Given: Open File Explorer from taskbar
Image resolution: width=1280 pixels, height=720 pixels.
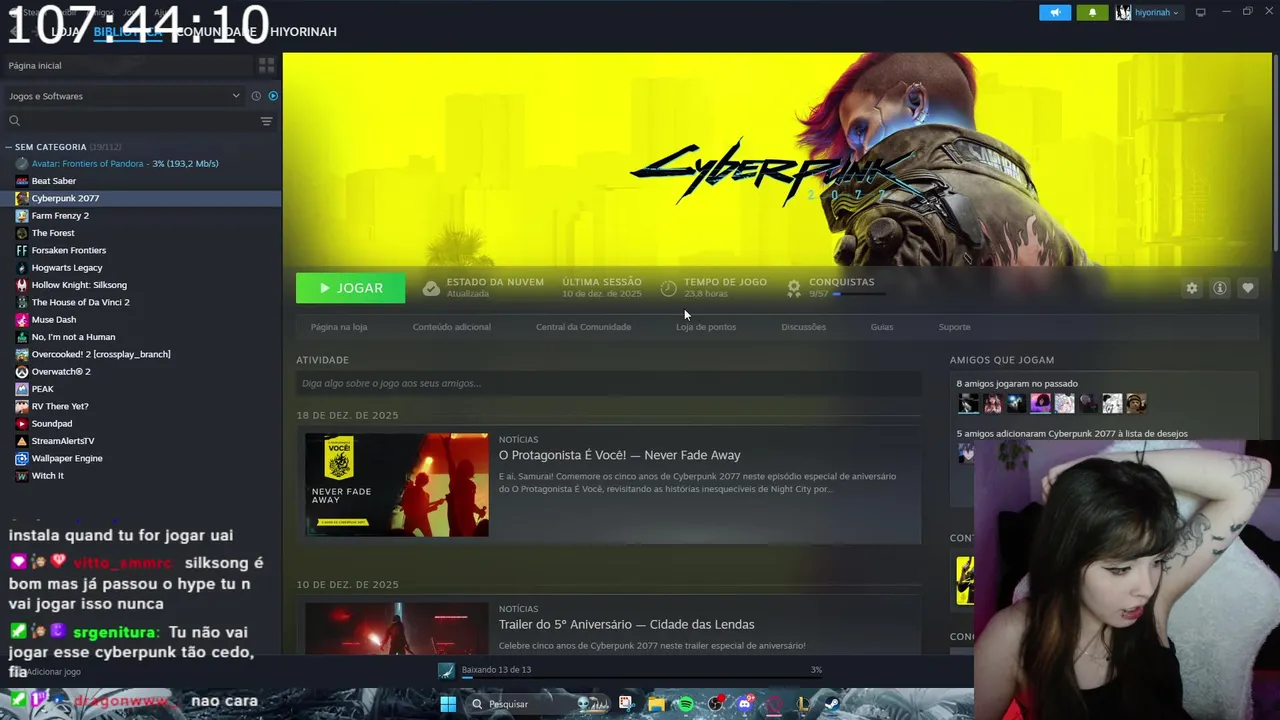Looking at the screenshot, I should 657,704.
